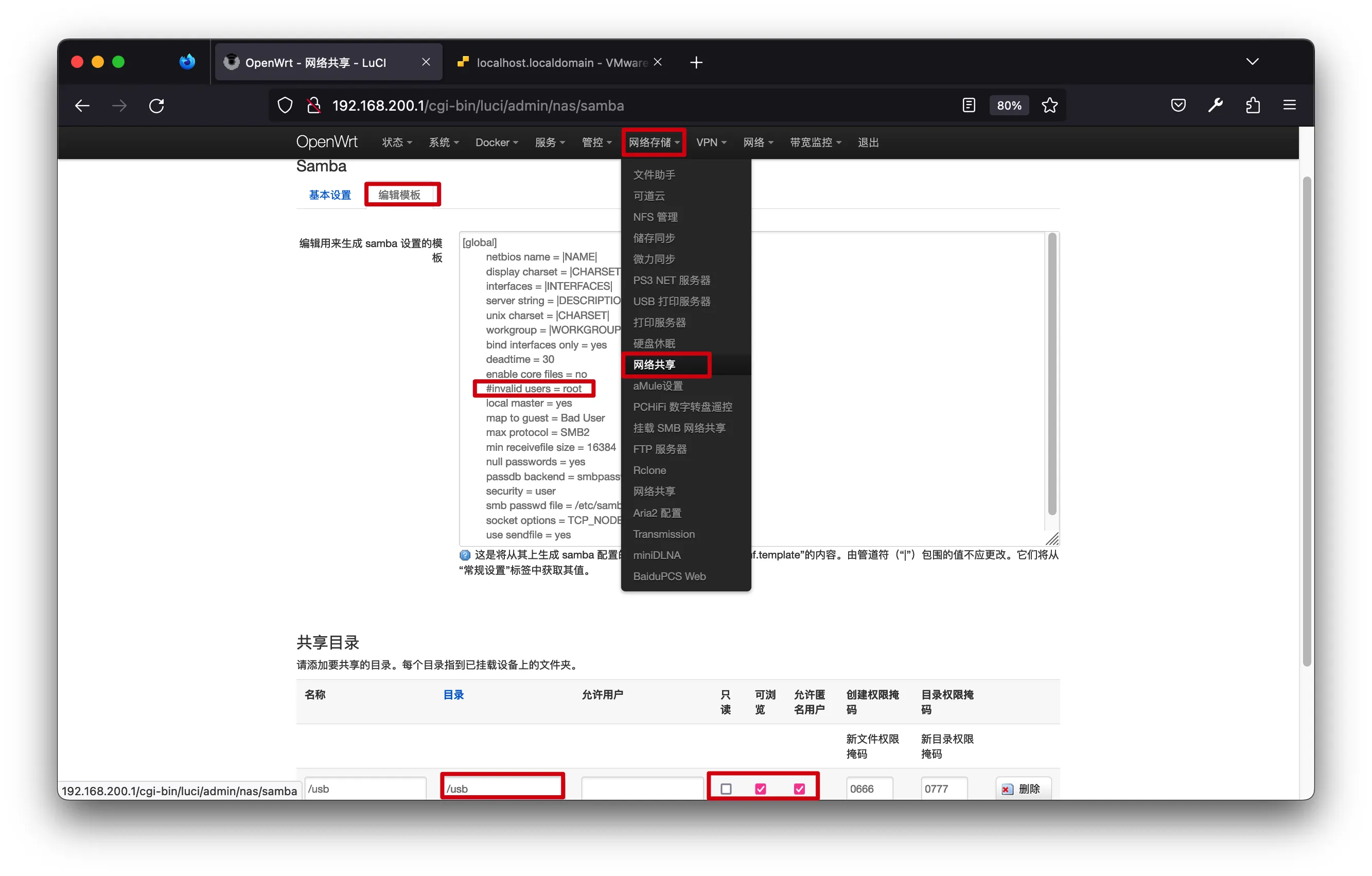Toggle the 只读 checkbox for /usb

(726, 789)
